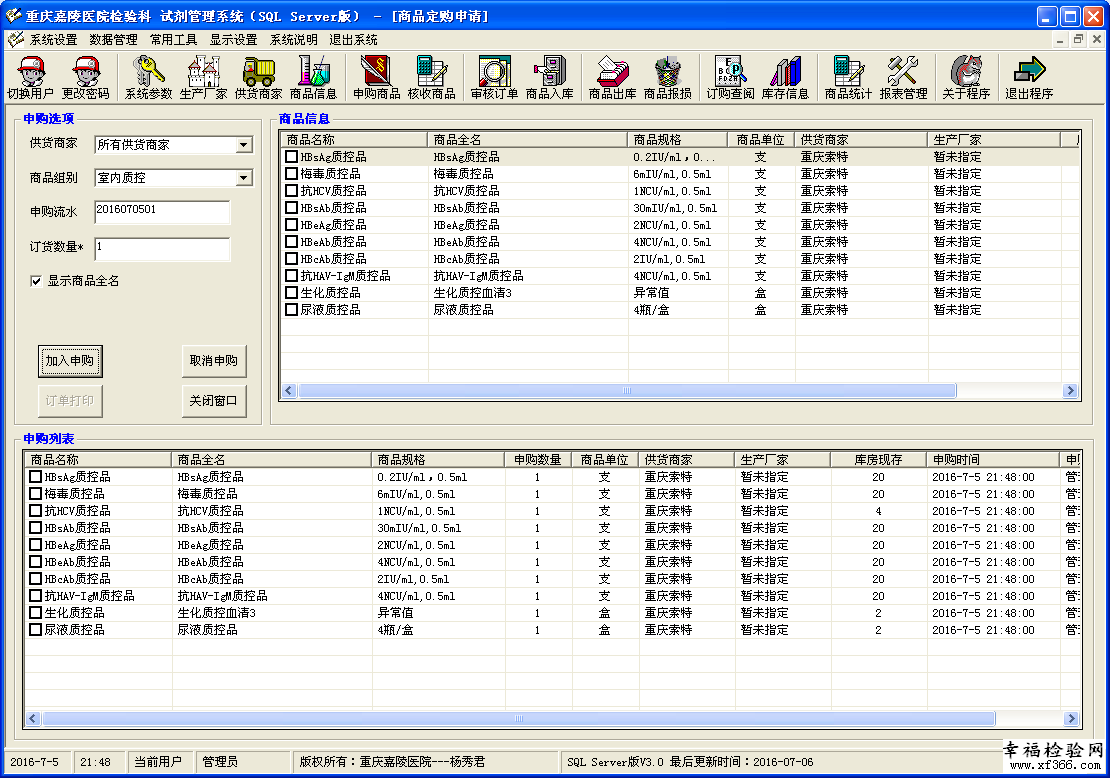Click 申购数量 column header in 申购列表
Viewport: 1110px width, 778px height.
[538, 459]
